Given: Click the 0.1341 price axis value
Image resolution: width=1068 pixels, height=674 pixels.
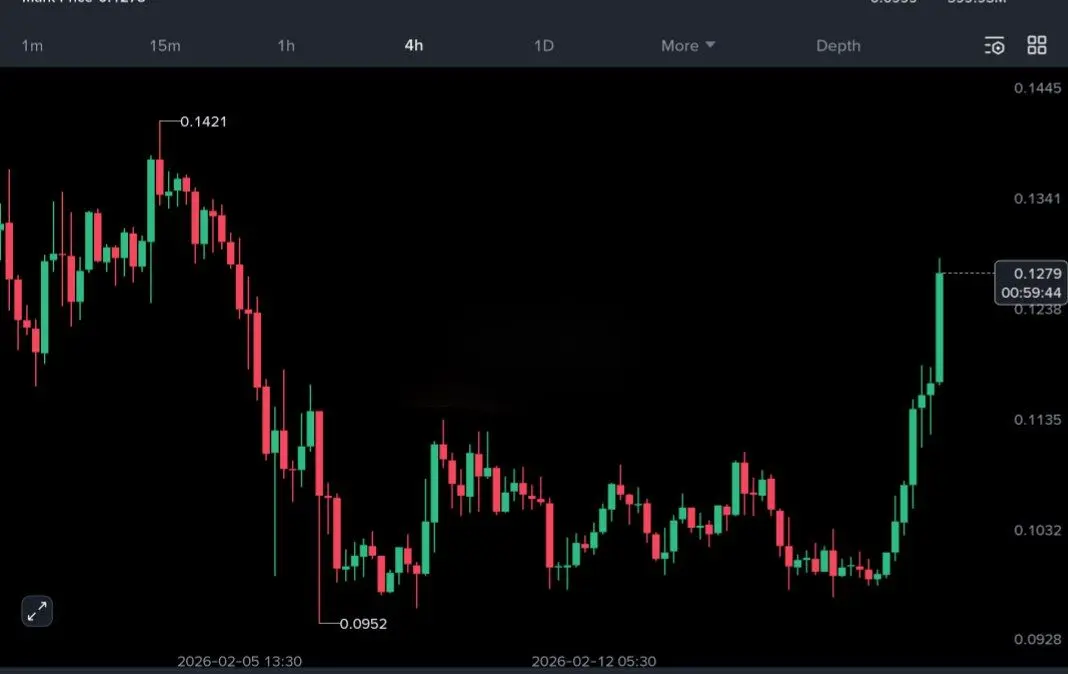Looking at the screenshot, I should point(1037,199).
